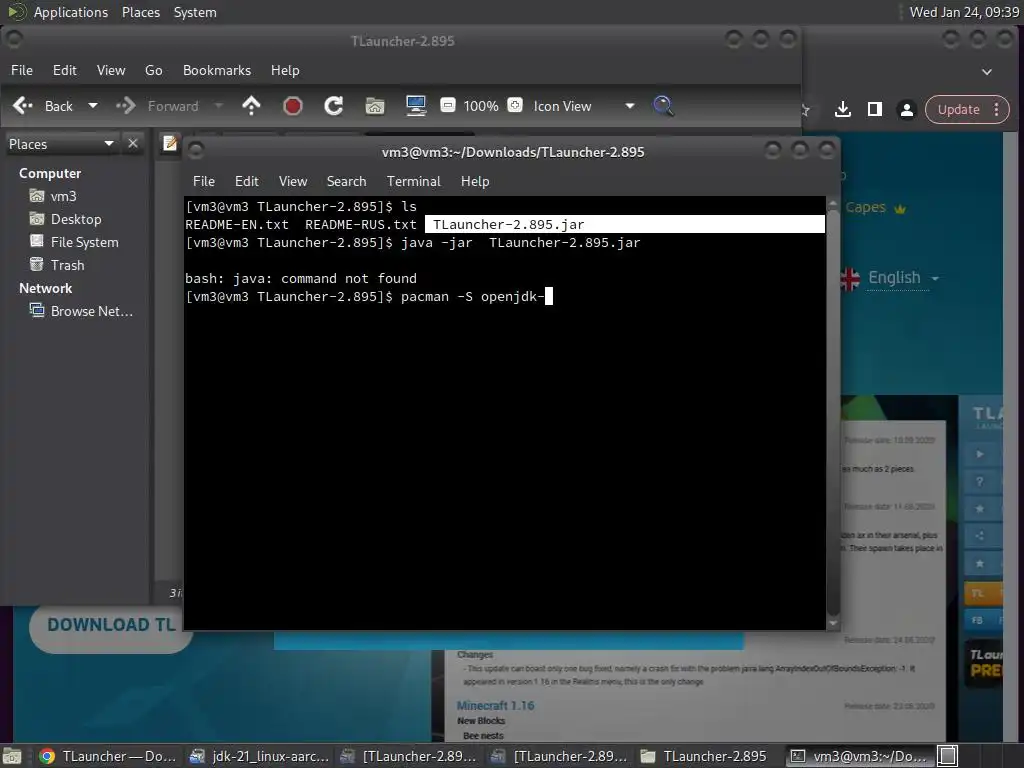Open Trash from the sidebar
Viewport: 1024px width, 768px height.
coord(56,264)
